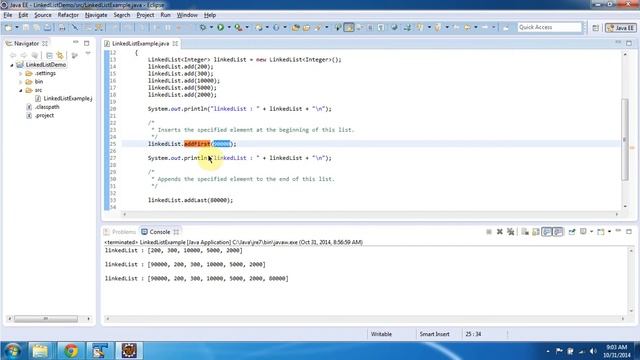Image resolution: width=640 pixels, height=360 pixels.
Task: Open the Window menu
Action: click(x=187, y=15)
